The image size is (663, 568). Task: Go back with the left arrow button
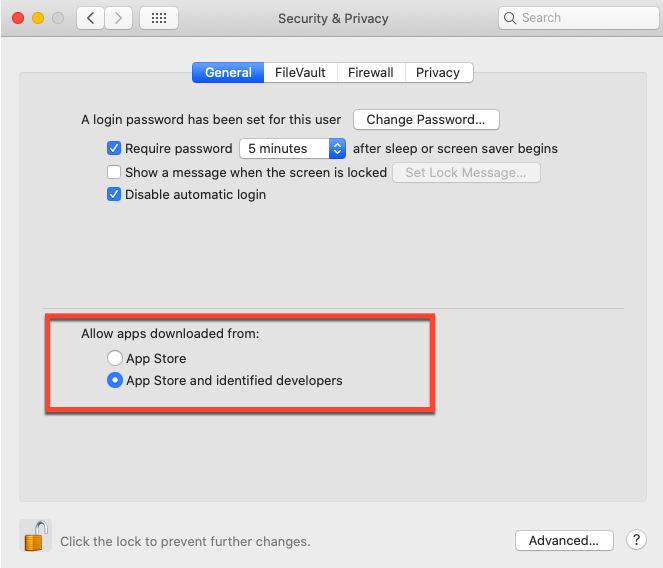pos(91,18)
